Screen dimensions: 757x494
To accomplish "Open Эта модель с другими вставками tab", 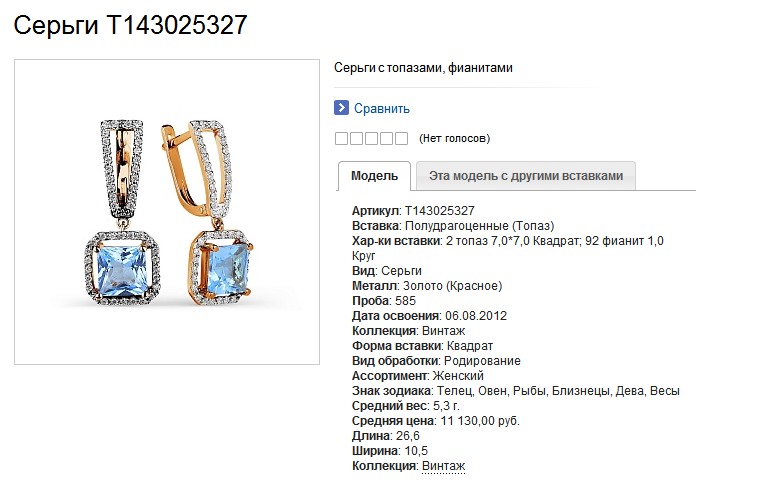I will (x=526, y=176).
